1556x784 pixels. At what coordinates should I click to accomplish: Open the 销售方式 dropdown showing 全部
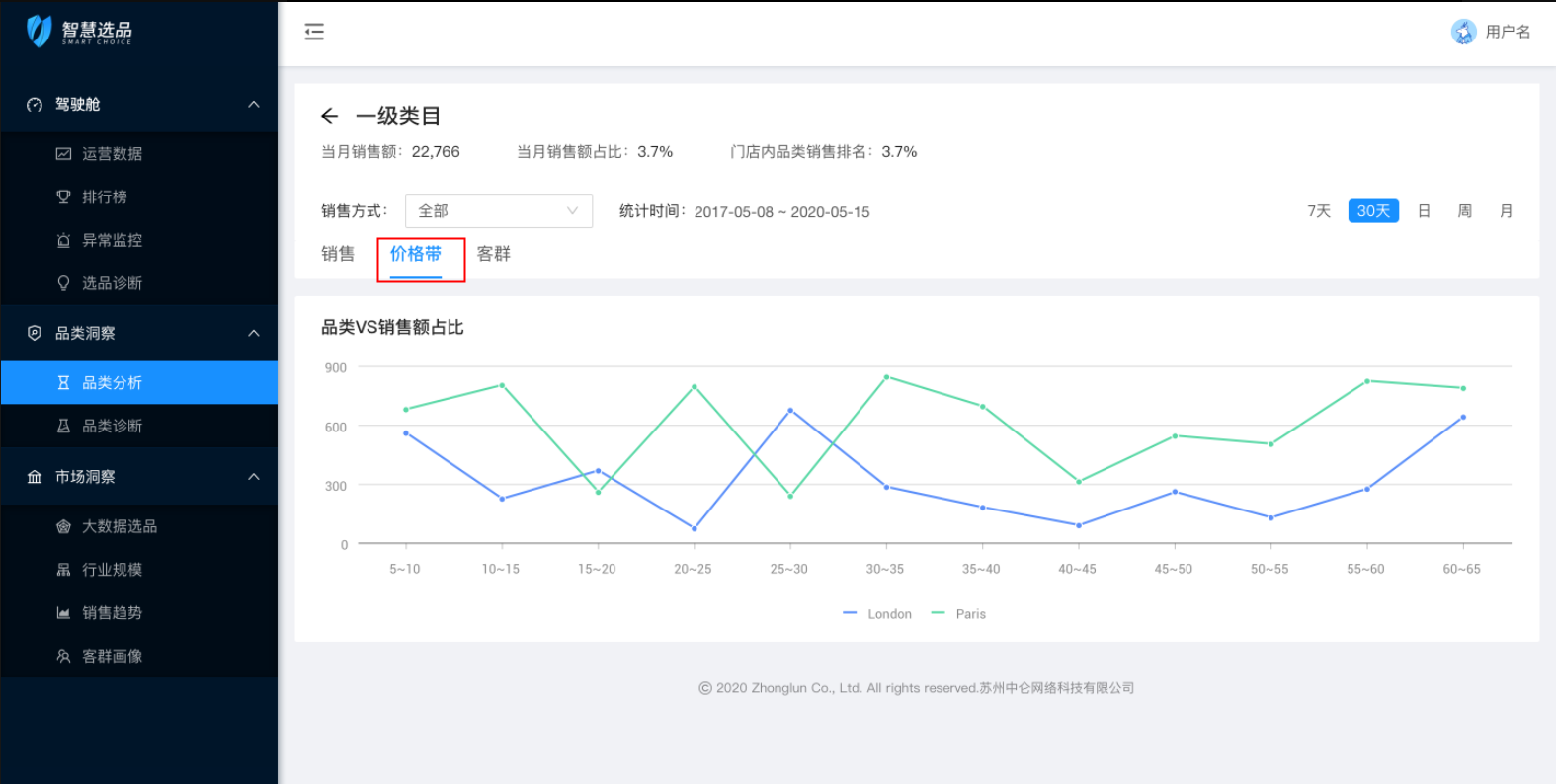coord(498,211)
